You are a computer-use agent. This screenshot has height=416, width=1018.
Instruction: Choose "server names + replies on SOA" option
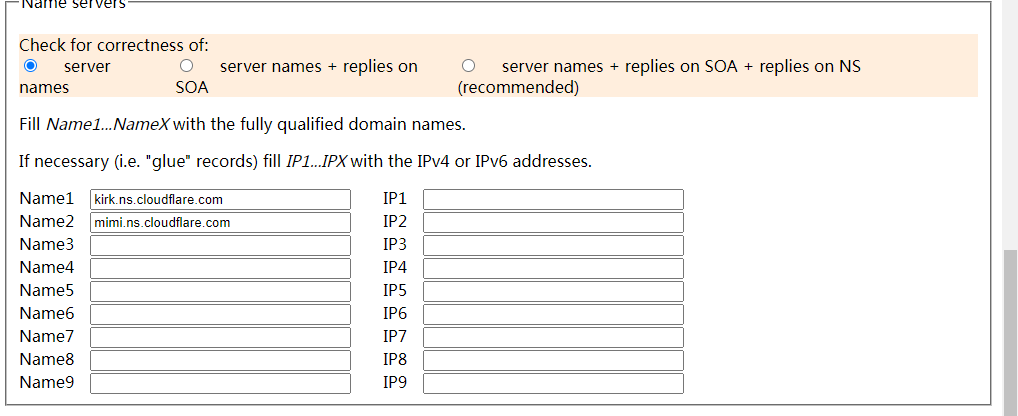point(186,66)
